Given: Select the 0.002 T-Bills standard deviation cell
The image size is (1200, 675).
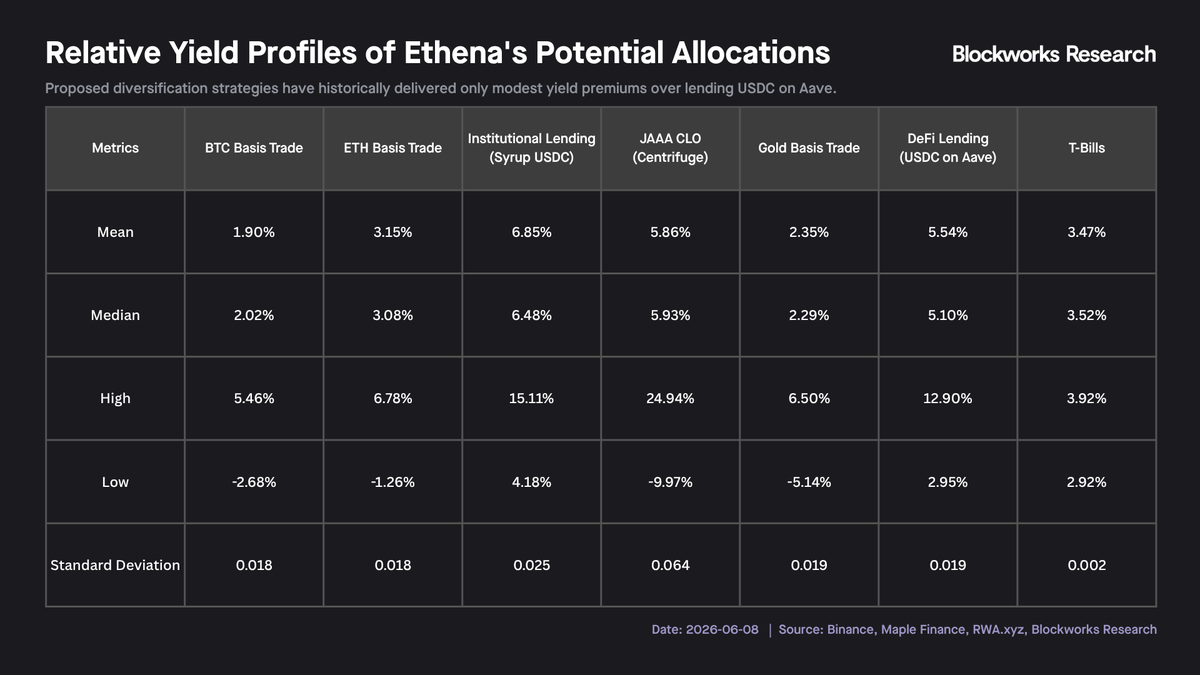Looking at the screenshot, I should [x=1087, y=565].
